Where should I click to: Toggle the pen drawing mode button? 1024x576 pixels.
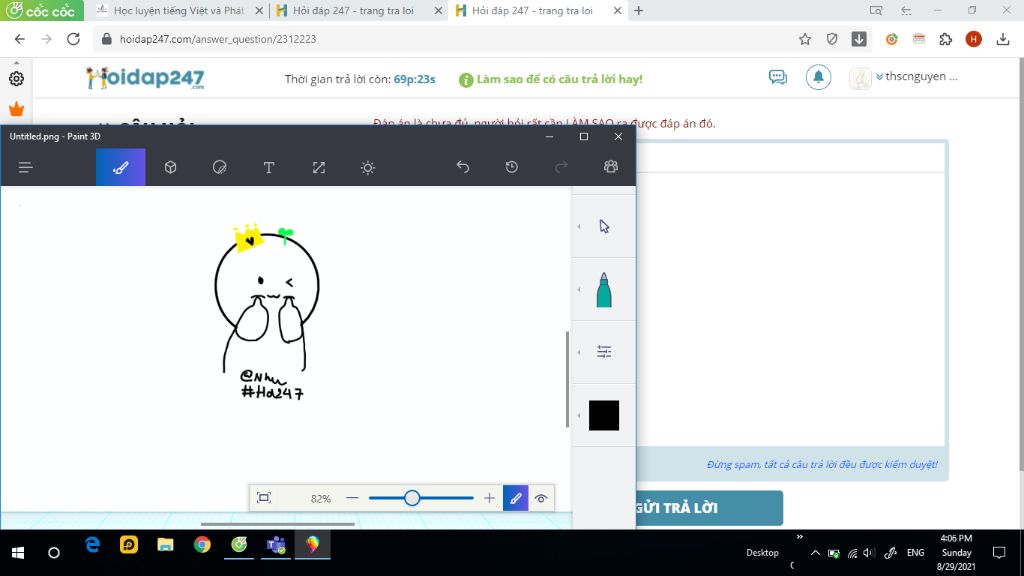click(x=515, y=498)
